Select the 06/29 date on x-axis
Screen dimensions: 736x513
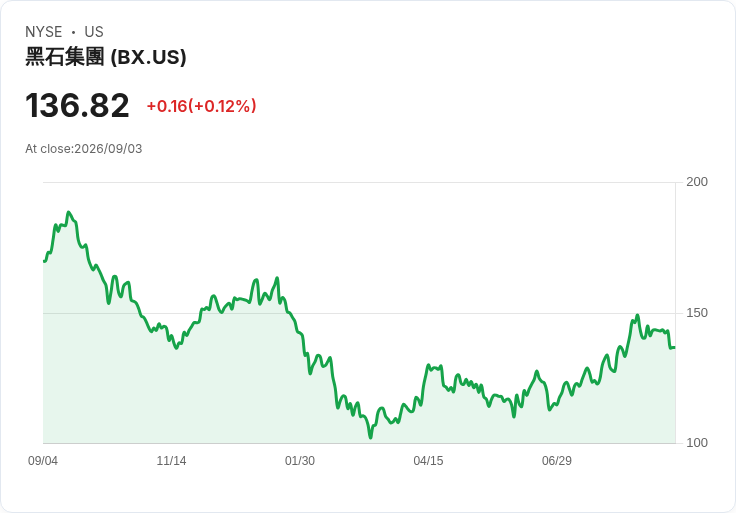pyautogui.click(x=557, y=461)
